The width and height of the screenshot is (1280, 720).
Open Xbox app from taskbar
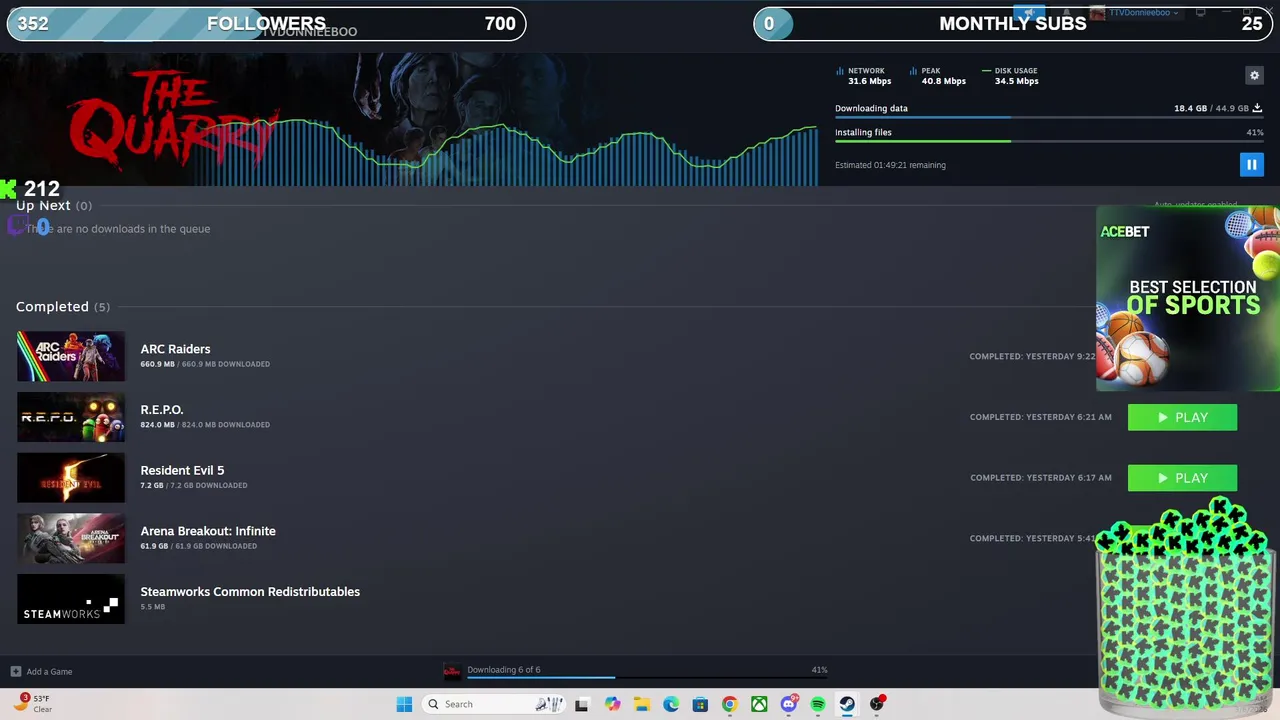759,704
